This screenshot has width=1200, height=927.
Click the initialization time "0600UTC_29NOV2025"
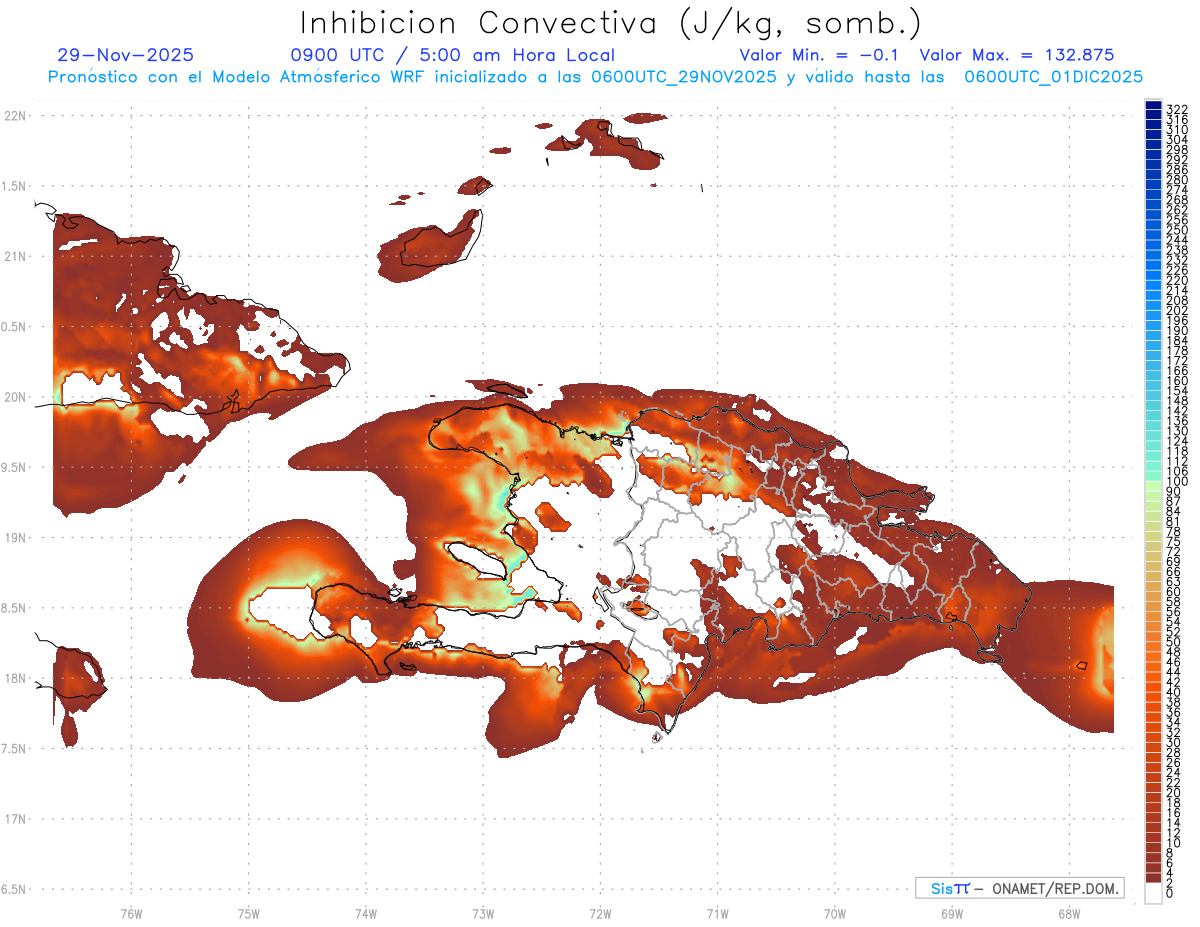[x=686, y=76]
